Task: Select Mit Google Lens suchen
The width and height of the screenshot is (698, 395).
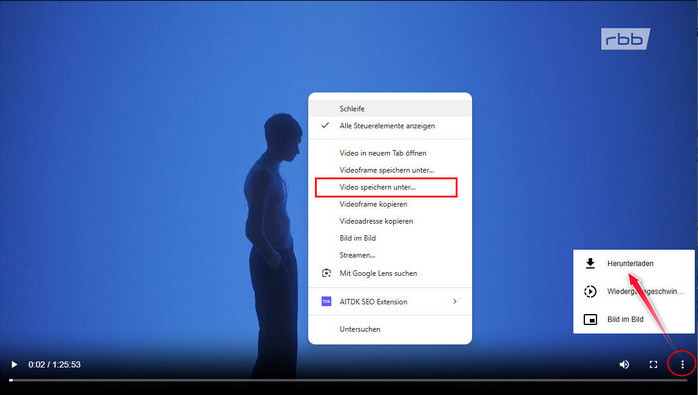Action: point(390,273)
